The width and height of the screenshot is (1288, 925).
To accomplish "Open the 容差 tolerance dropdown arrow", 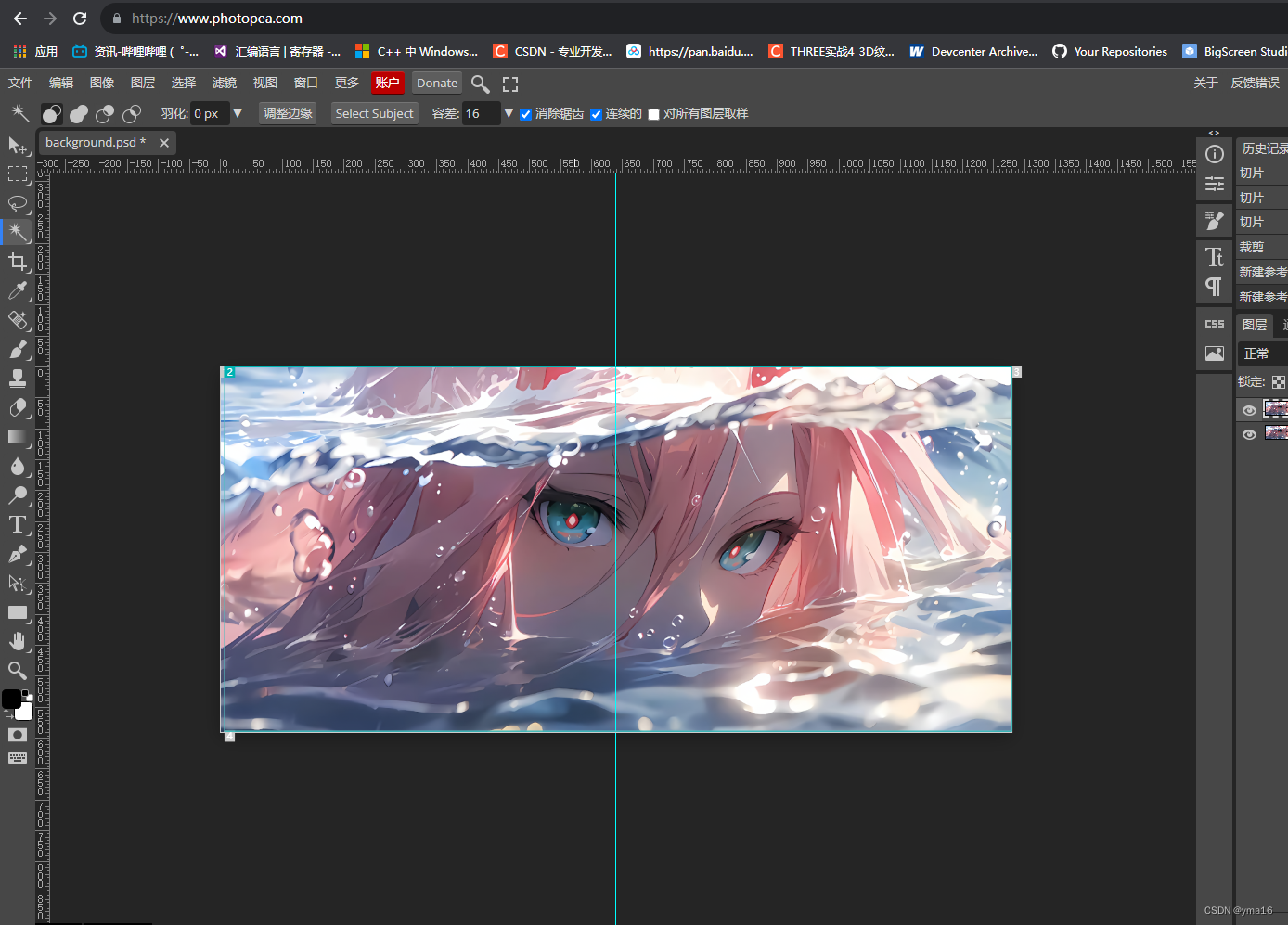I will [509, 113].
